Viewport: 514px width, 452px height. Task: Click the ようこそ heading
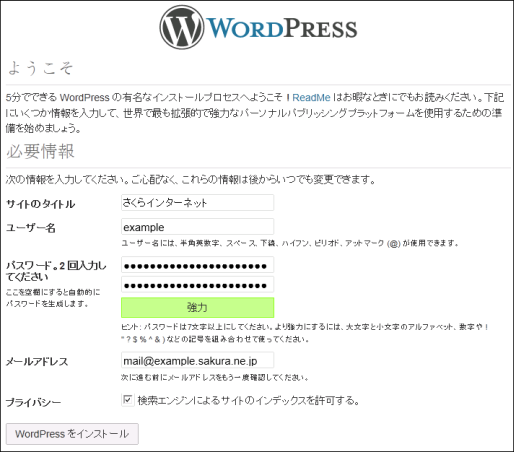tap(40, 68)
